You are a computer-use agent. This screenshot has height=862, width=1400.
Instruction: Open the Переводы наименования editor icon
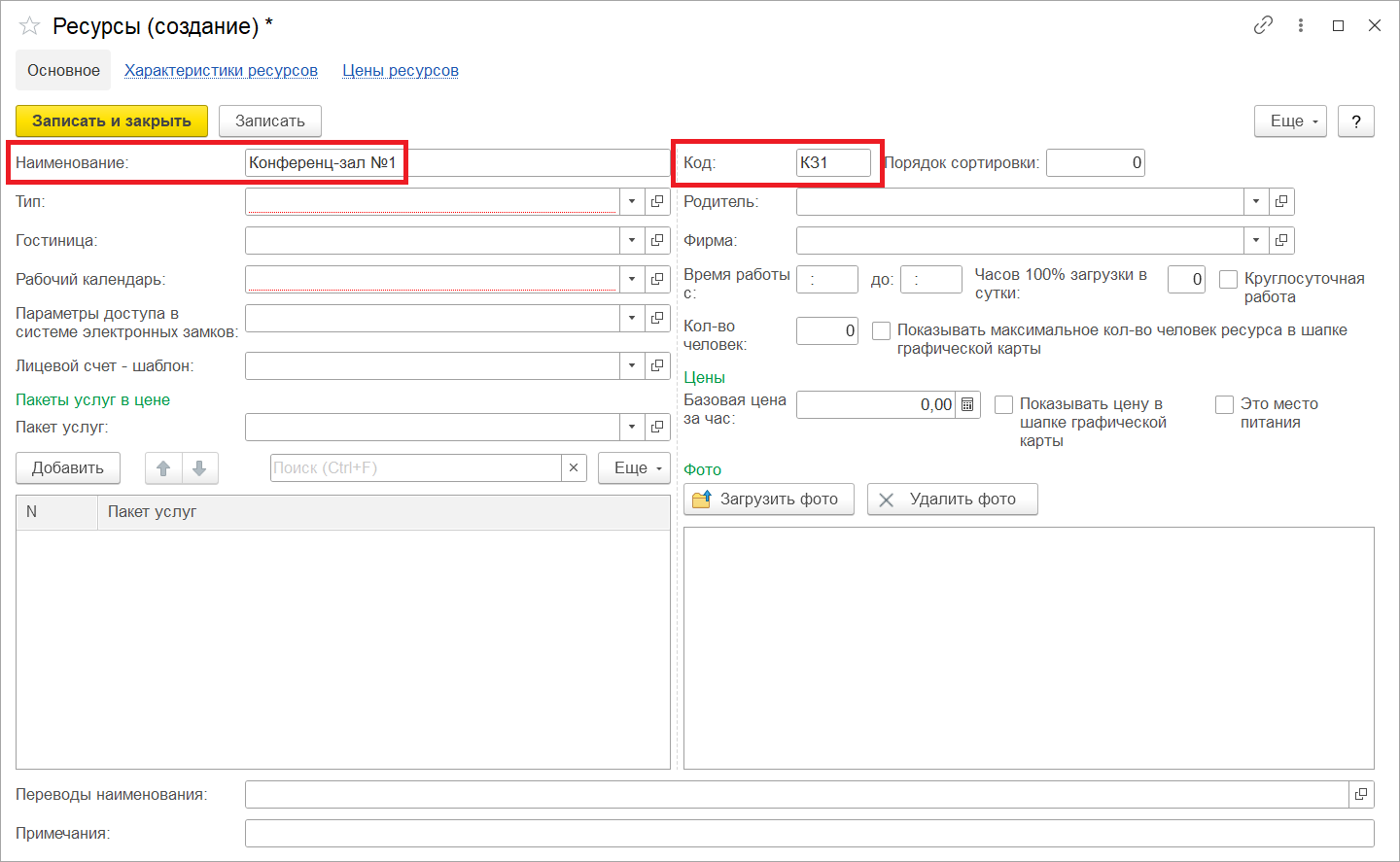[x=1361, y=794]
